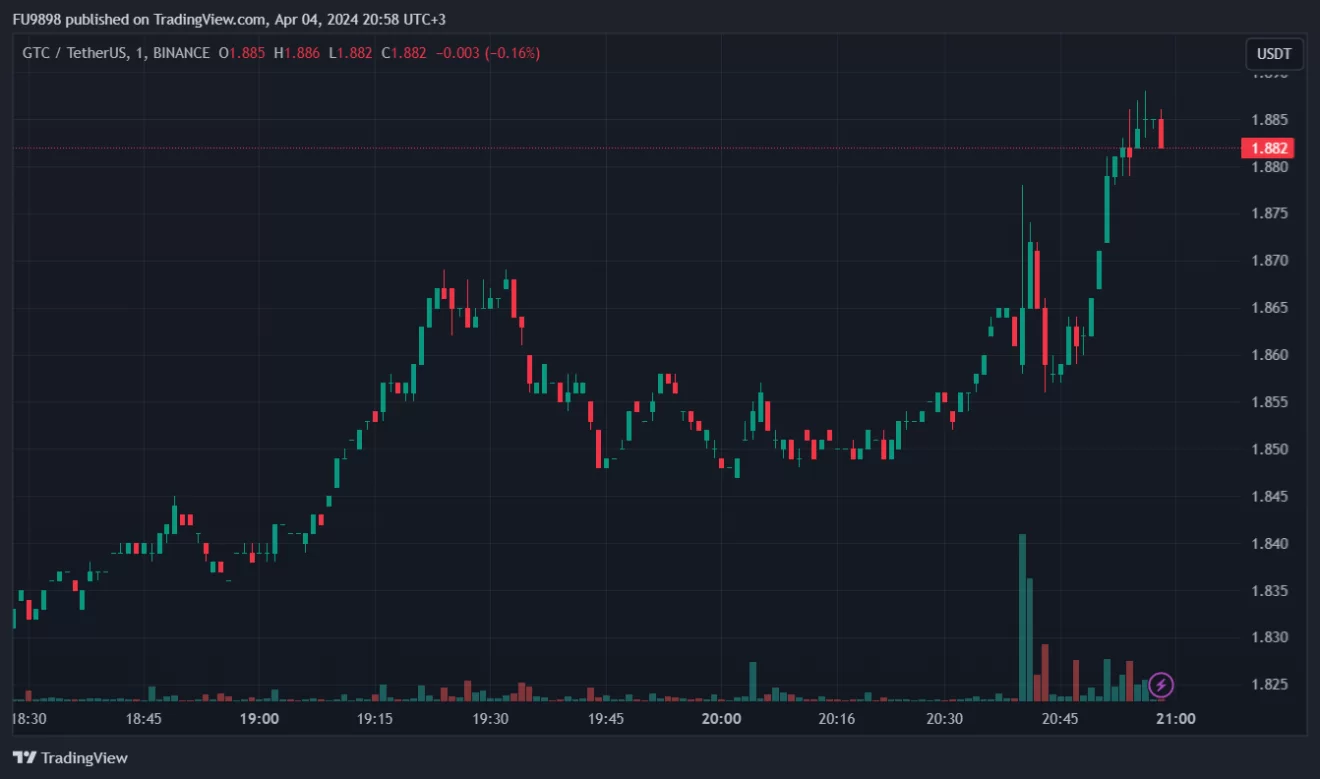Select the GTC / TetherUS symbol title
The height and width of the screenshot is (779, 1320).
tap(74, 53)
